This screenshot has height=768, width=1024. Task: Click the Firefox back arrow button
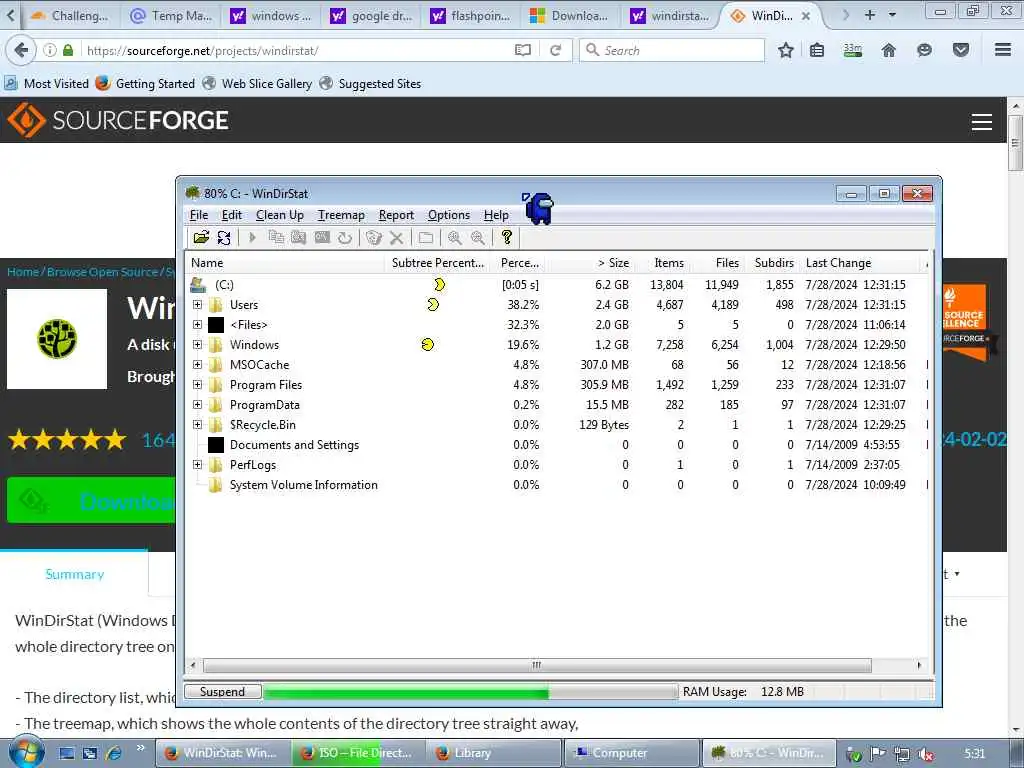[x=21, y=50]
